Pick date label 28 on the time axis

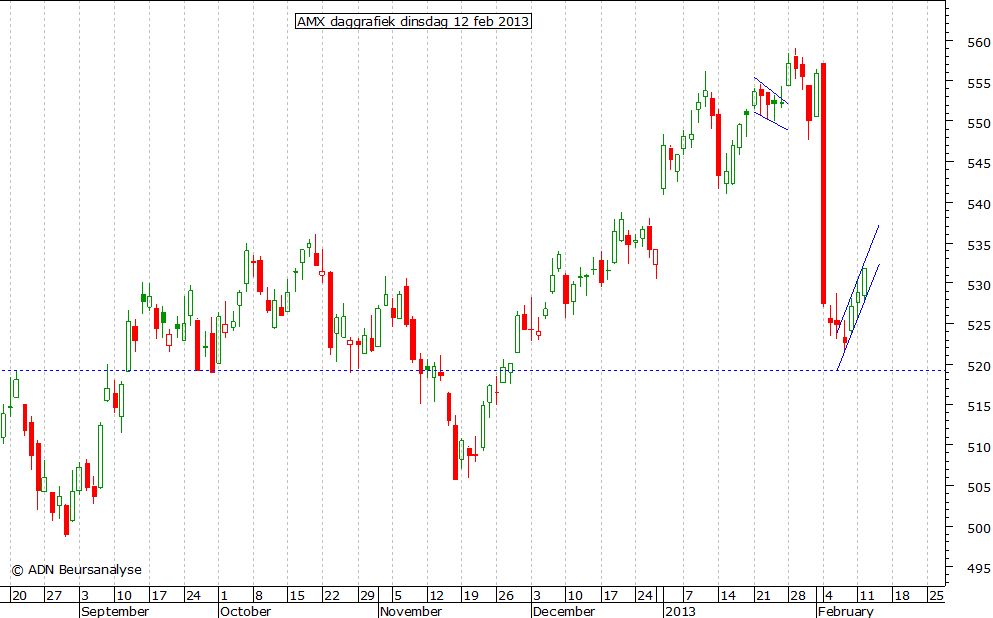798,595
